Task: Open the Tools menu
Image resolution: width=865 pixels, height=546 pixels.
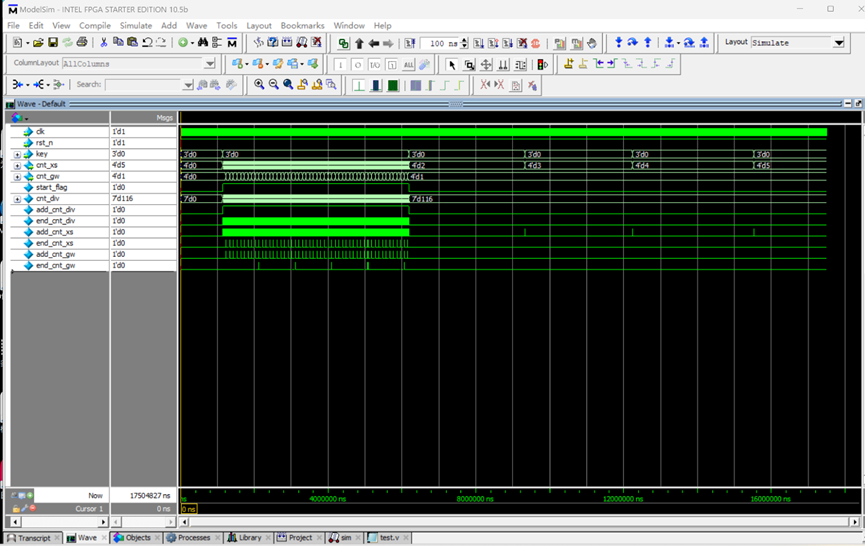Action: coord(227,25)
